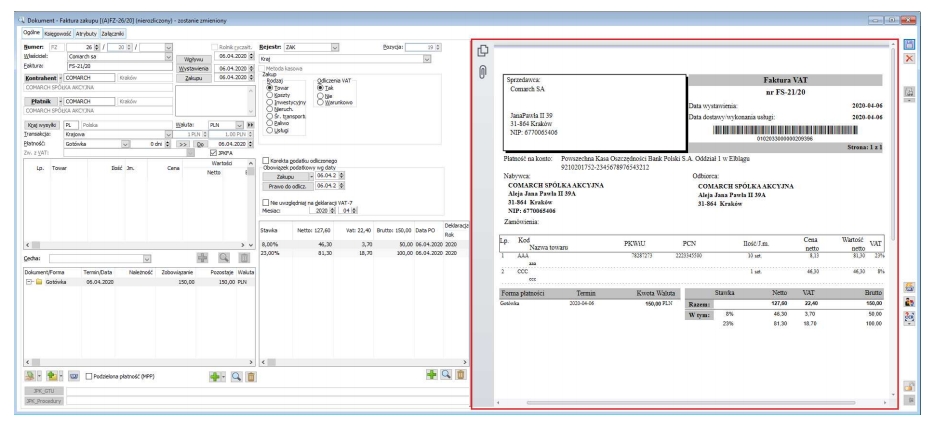Image resolution: width=933 pixels, height=423 pixels.
Task: Open the Transakcja Krajowa dropdown
Action: point(168,134)
